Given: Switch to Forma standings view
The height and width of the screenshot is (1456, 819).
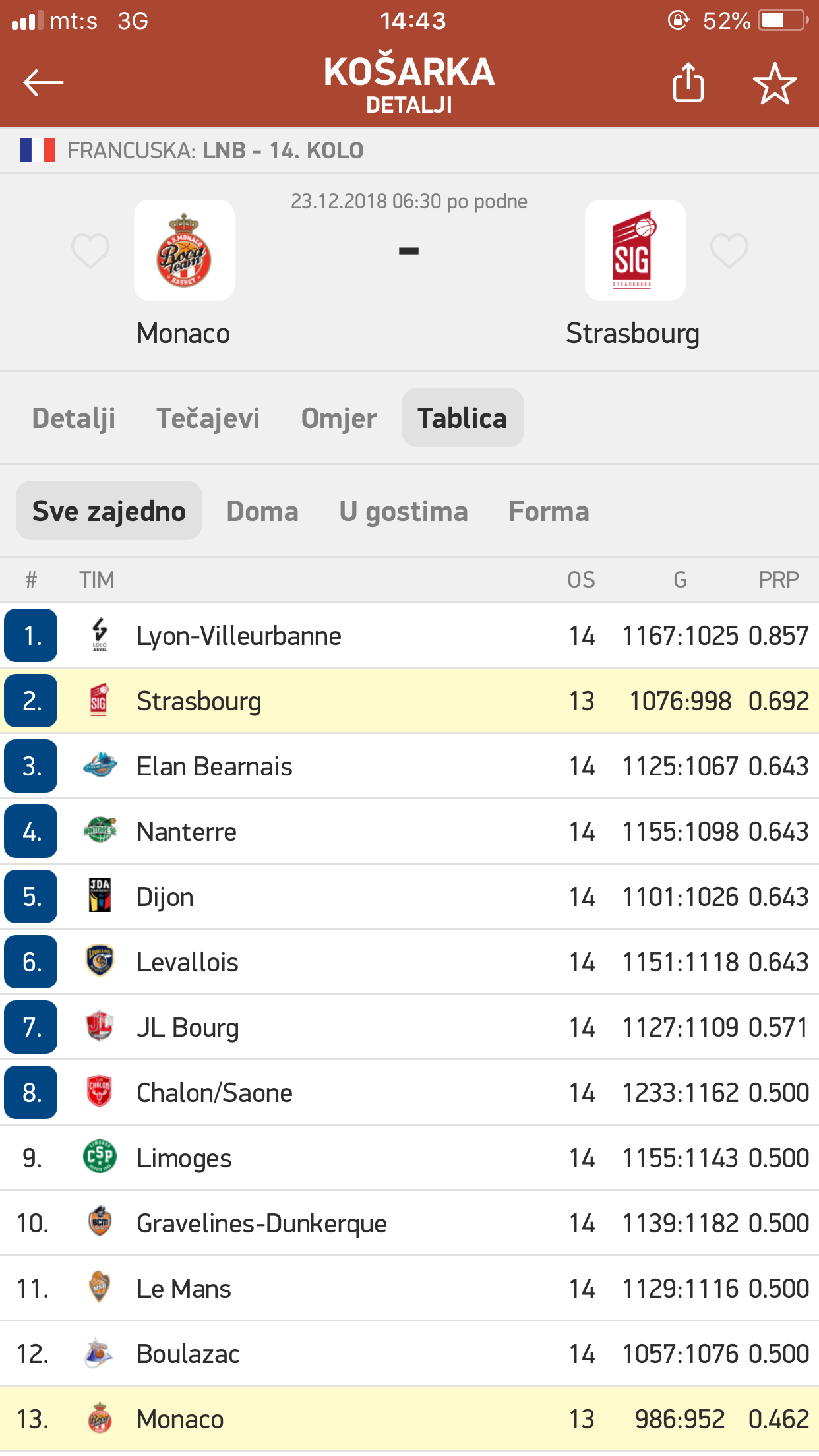Looking at the screenshot, I should [x=549, y=511].
